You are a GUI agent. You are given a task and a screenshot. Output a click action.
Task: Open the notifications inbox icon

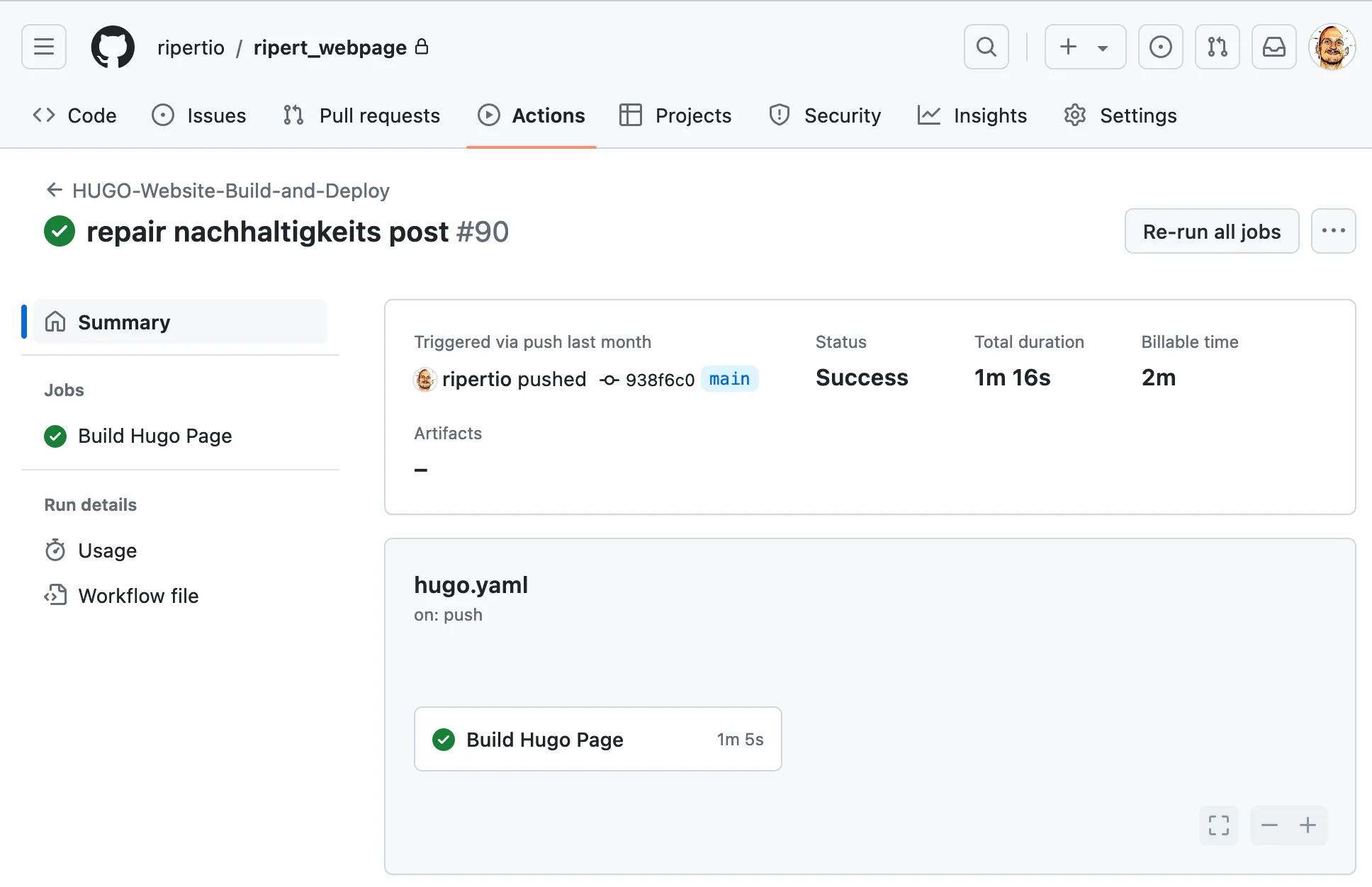[x=1273, y=47]
